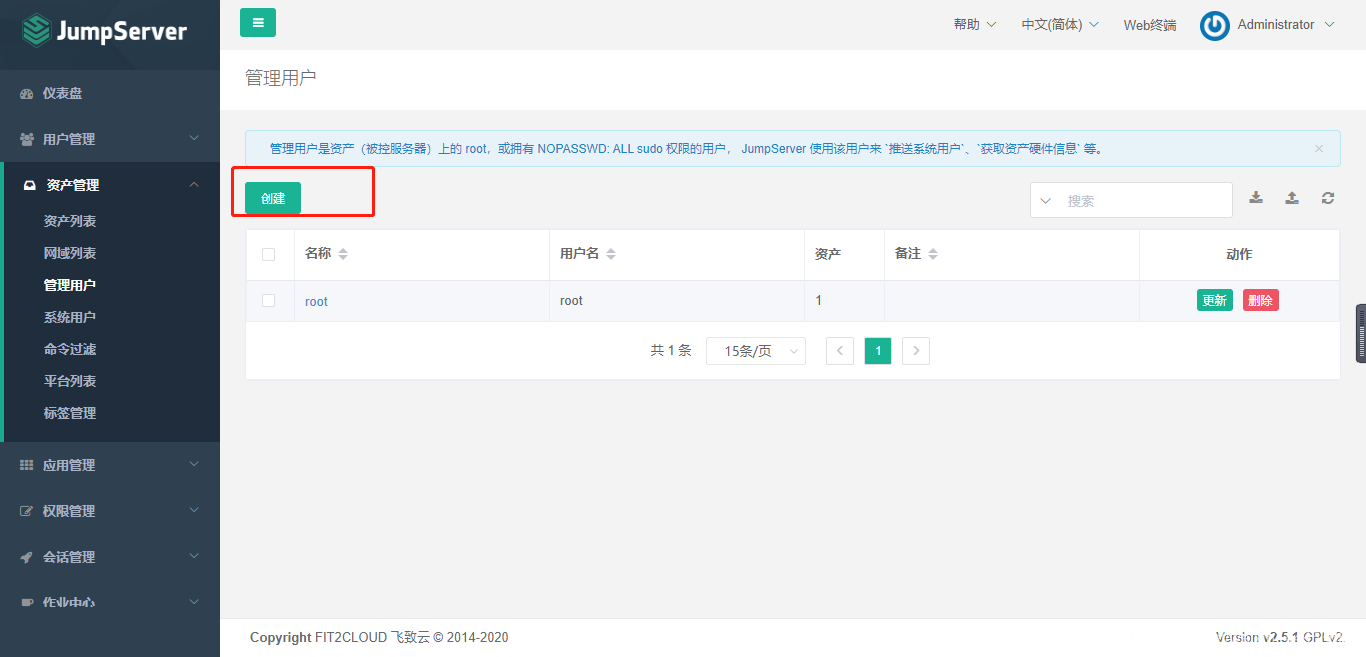Select page 1 in pagination

tap(878, 351)
